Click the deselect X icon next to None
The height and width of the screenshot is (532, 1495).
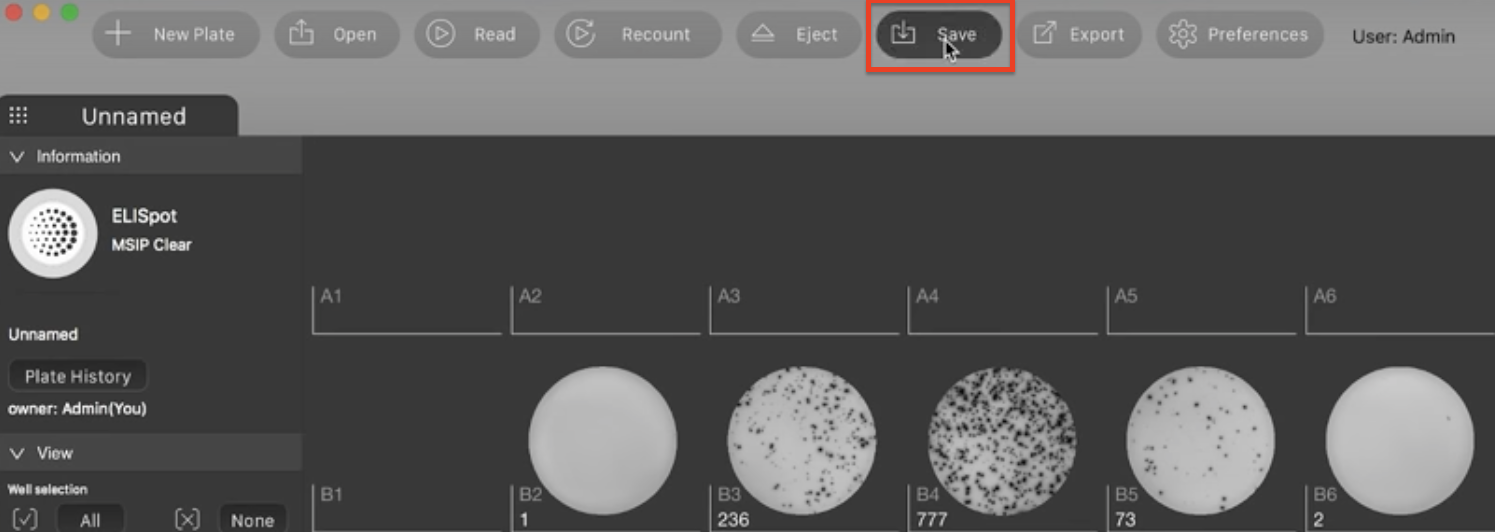pos(187,519)
